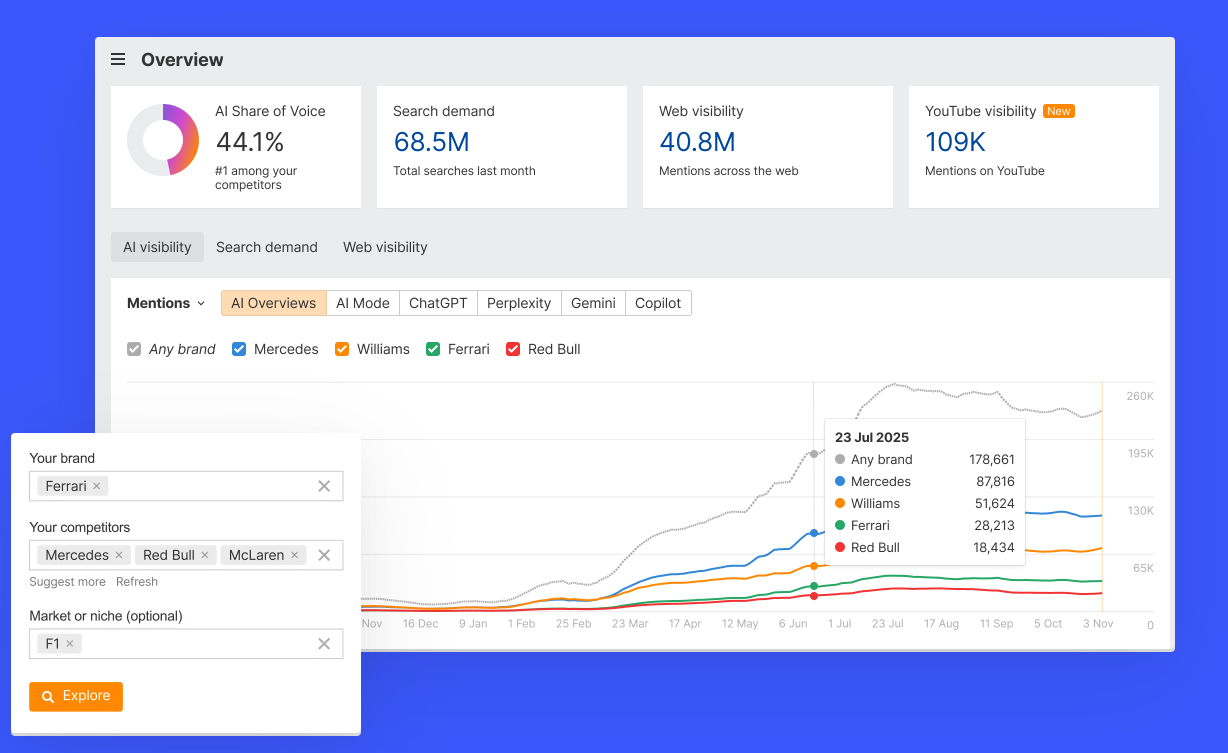Screen dimensions: 1228x753
Task: Open the Gemini tab
Action: point(592,303)
